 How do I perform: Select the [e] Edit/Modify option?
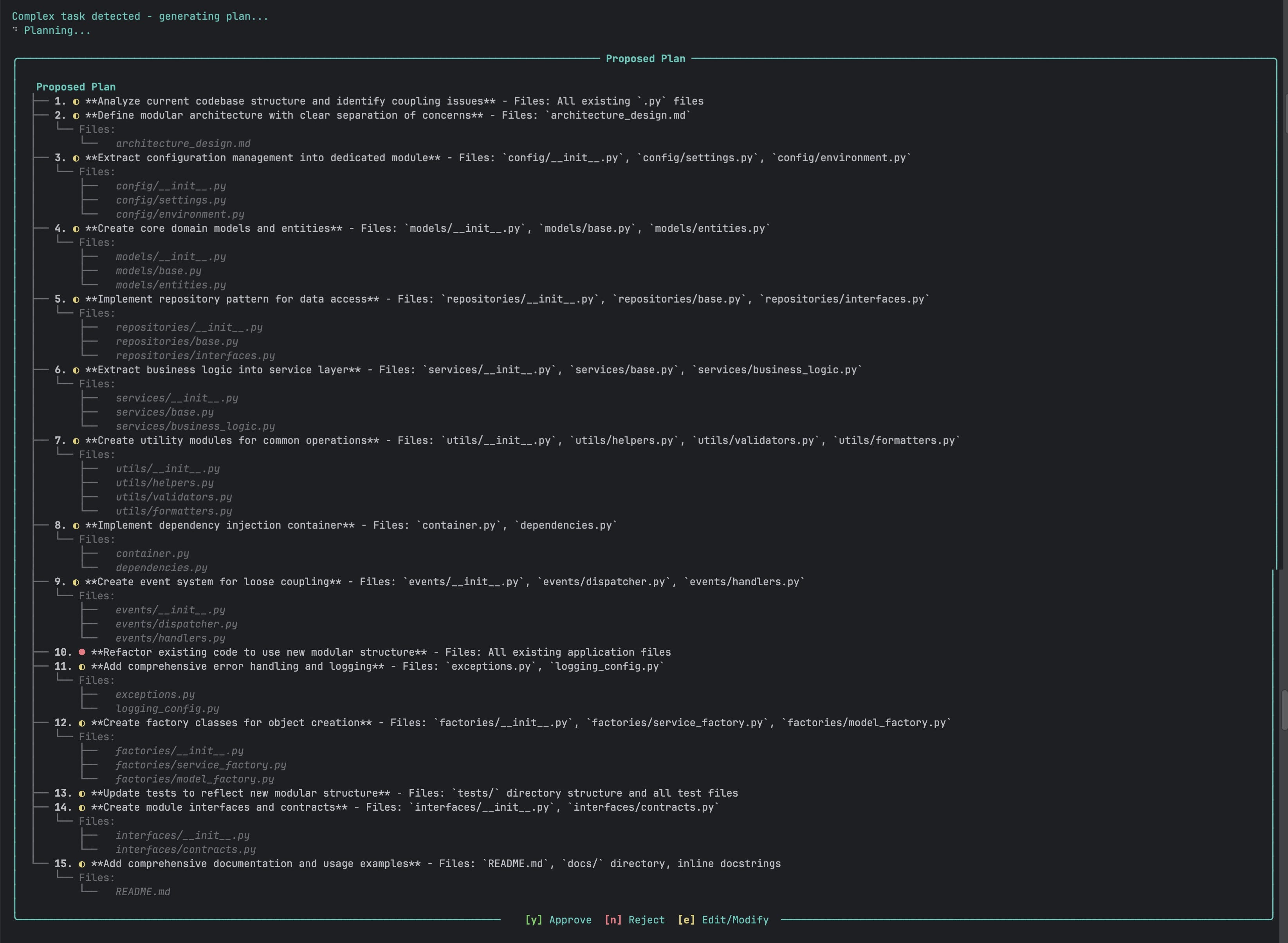(723, 920)
